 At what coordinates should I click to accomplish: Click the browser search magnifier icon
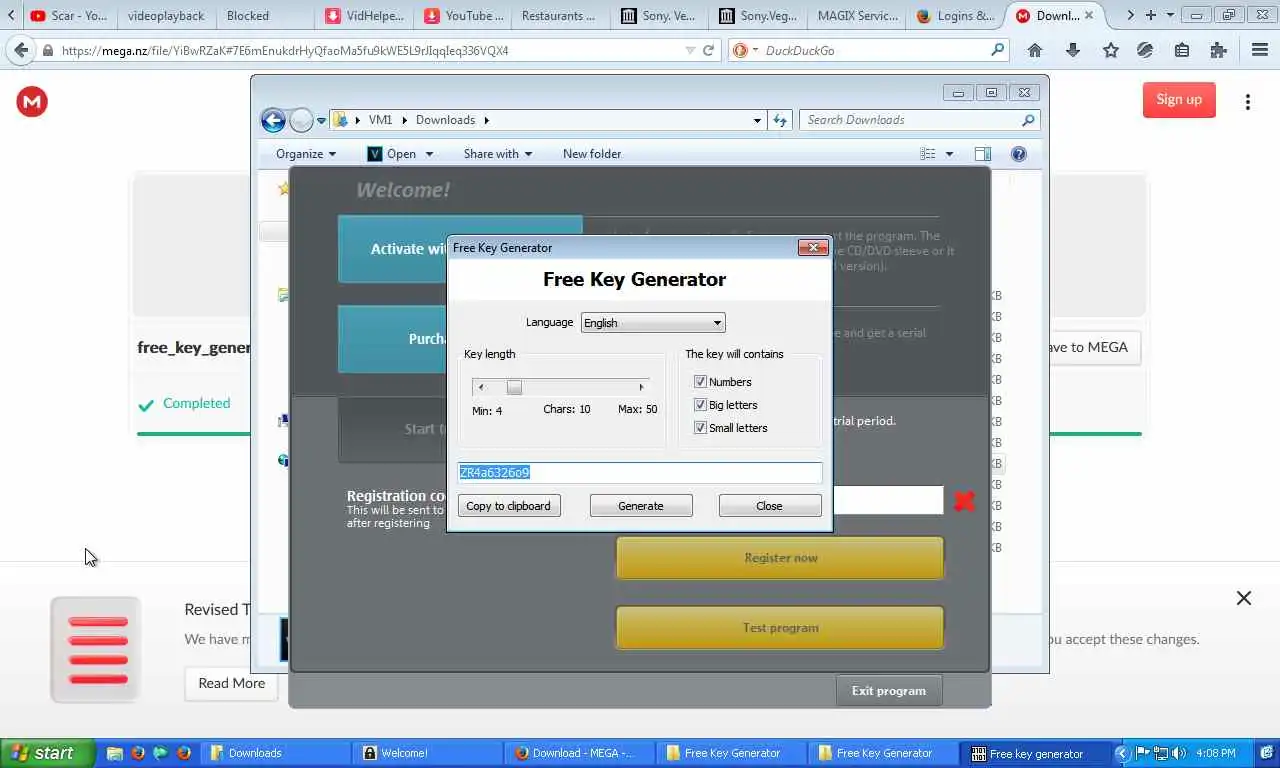click(x=997, y=50)
